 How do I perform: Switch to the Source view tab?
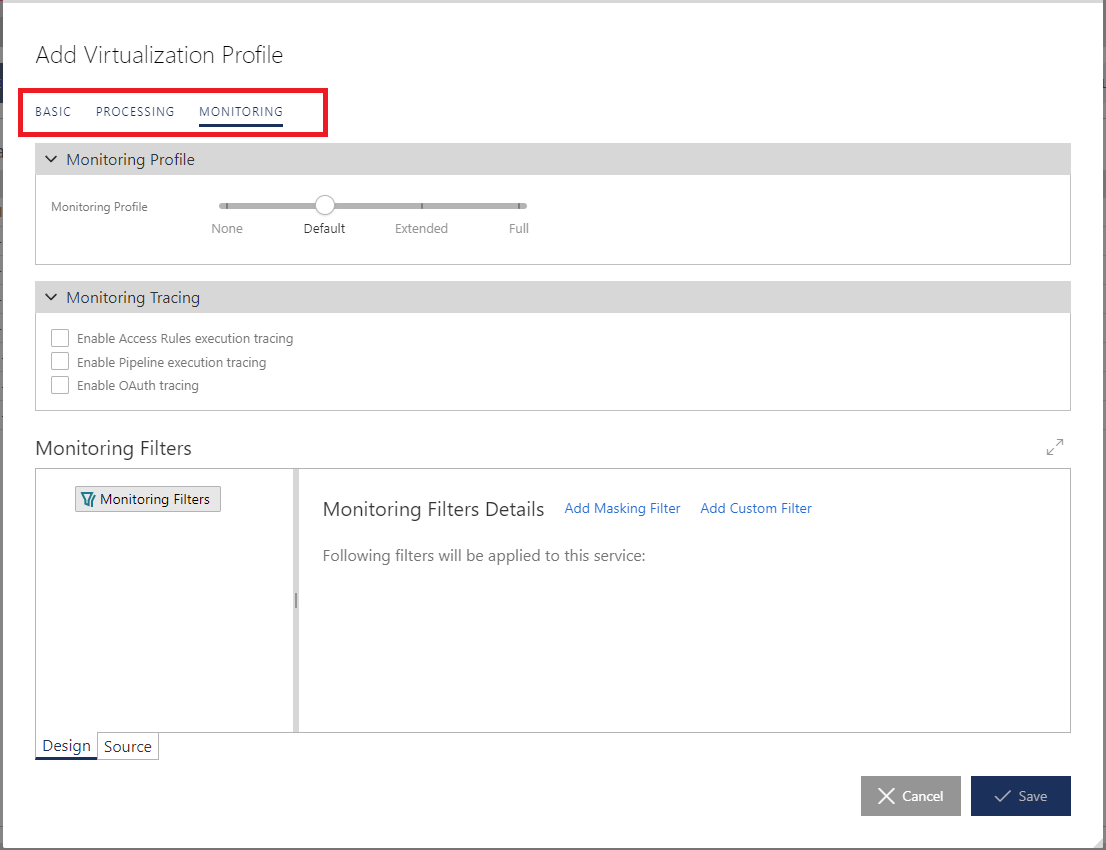point(127,746)
